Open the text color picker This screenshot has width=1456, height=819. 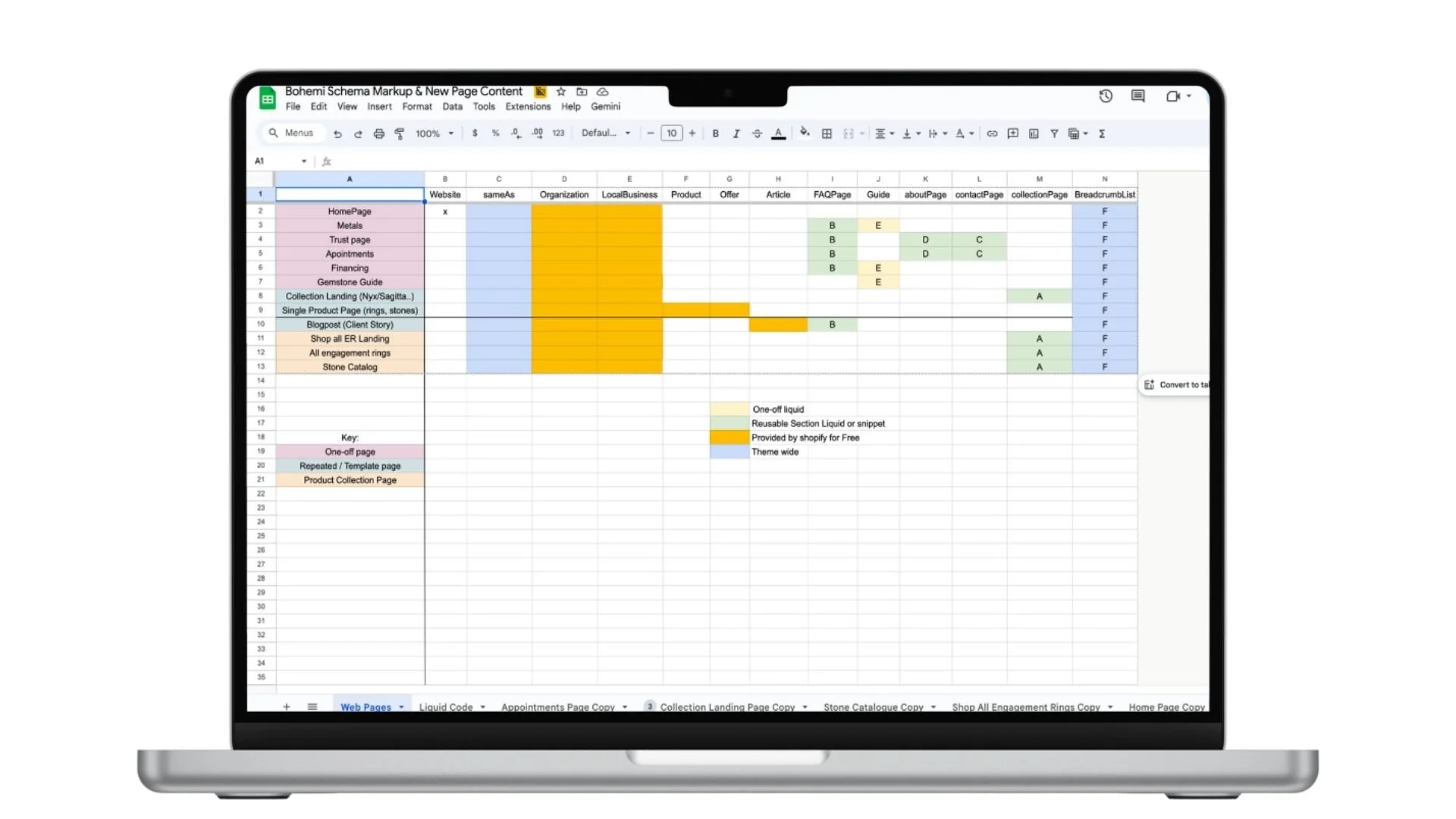pos(778,133)
